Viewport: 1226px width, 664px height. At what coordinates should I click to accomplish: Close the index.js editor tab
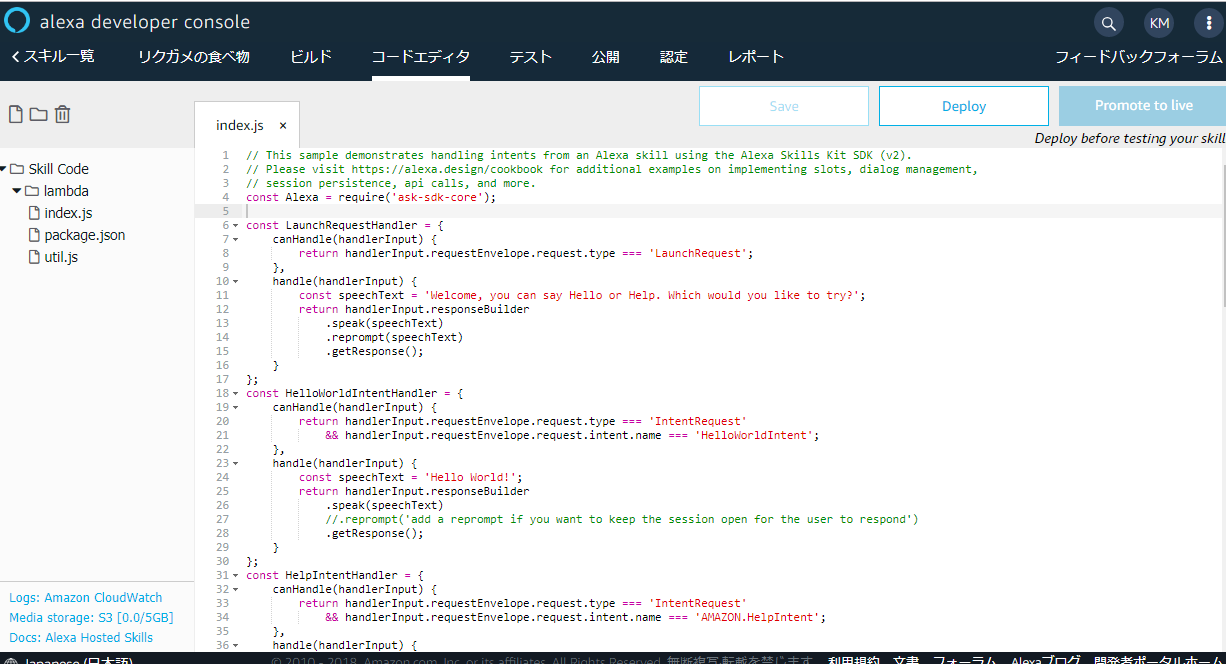(x=283, y=126)
